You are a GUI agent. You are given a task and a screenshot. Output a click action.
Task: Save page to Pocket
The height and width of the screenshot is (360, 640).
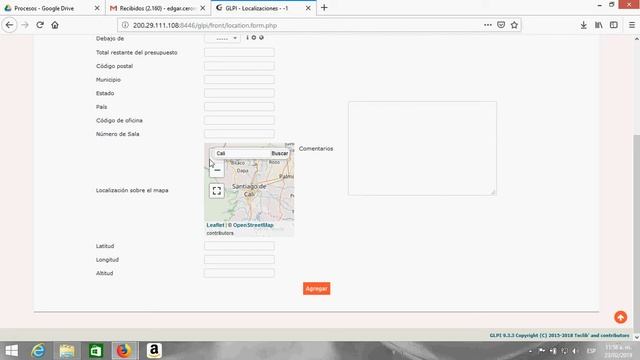501,25
